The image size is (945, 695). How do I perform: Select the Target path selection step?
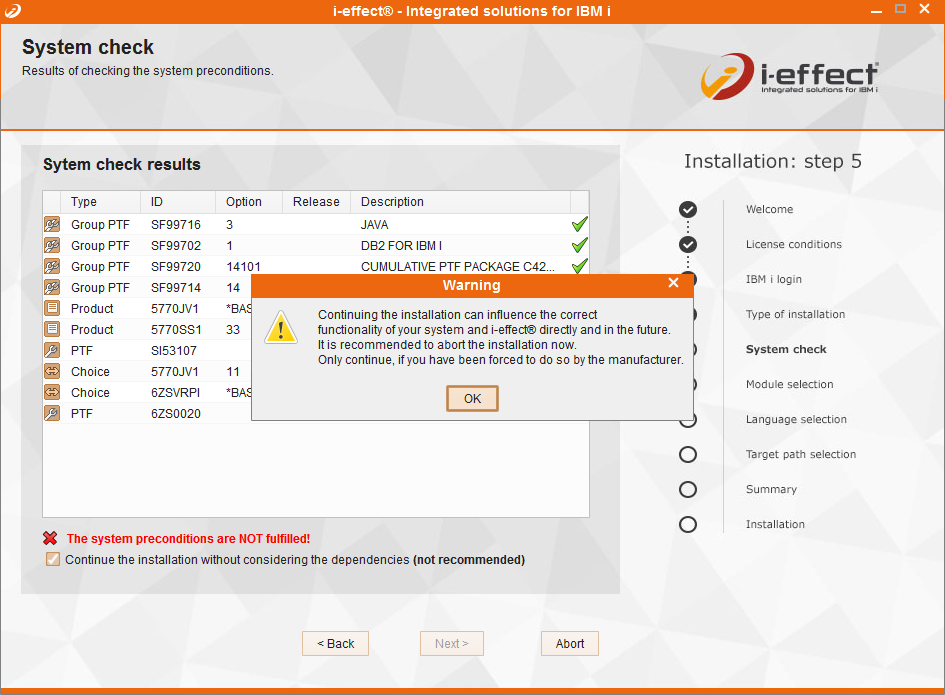click(x=800, y=455)
